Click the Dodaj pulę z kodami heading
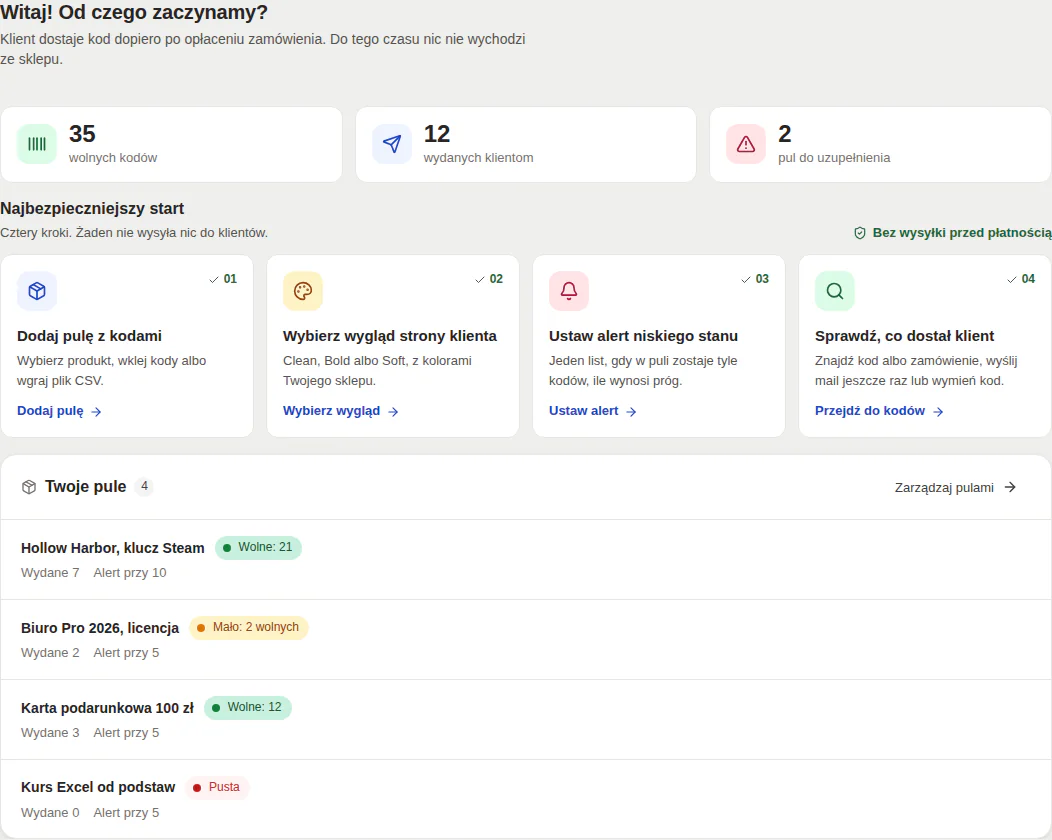 pyautogui.click(x=89, y=336)
